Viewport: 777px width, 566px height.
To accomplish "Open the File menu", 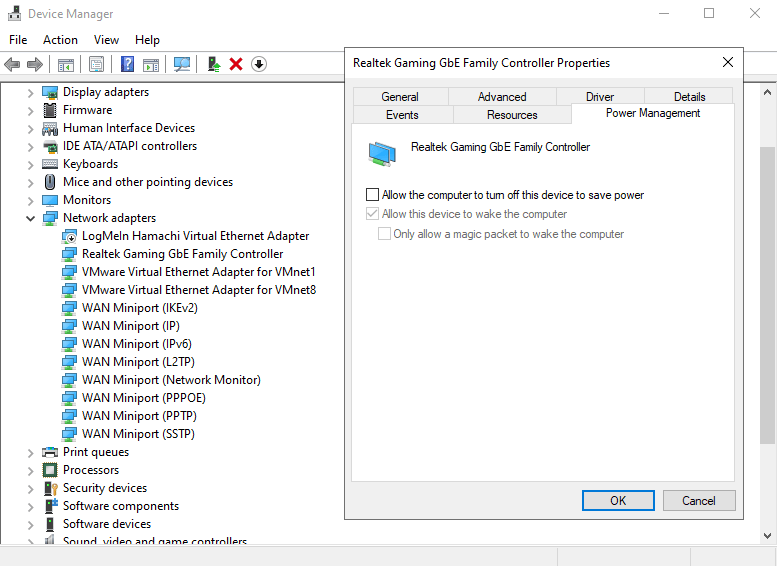I will [x=18, y=40].
